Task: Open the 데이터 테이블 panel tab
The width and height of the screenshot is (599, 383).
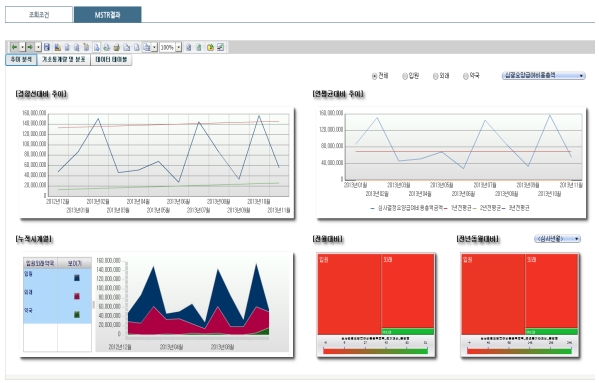Action: [111, 60]
